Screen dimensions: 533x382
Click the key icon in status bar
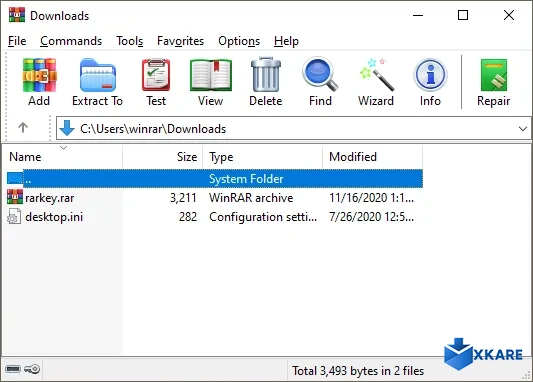(x=32, y=369)
